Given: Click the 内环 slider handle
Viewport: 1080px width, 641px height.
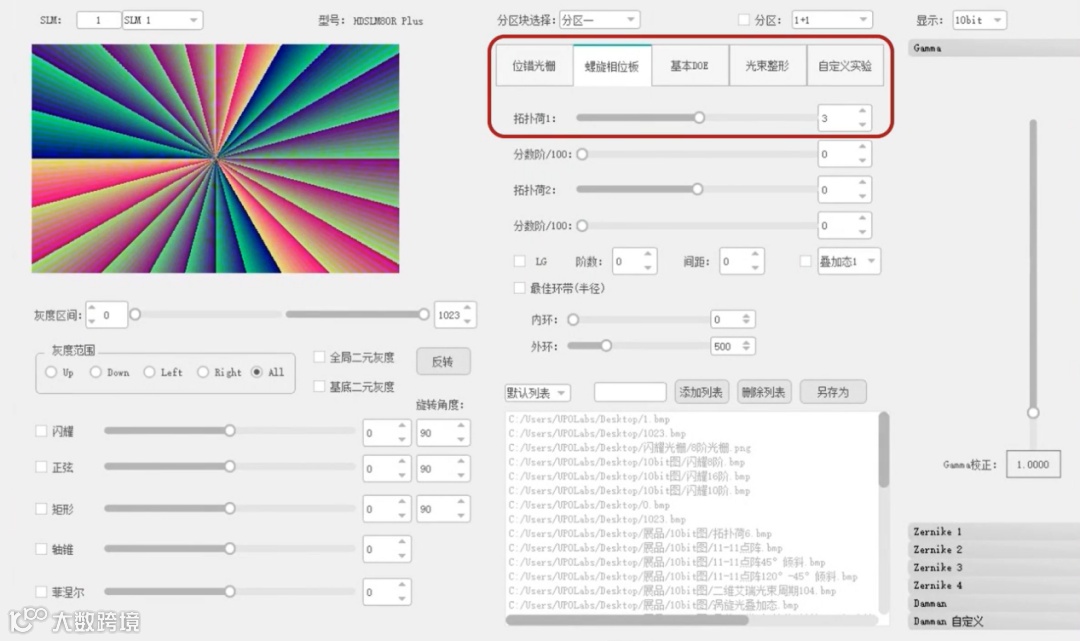Looking at the screenshot, I should pos(573,319).
